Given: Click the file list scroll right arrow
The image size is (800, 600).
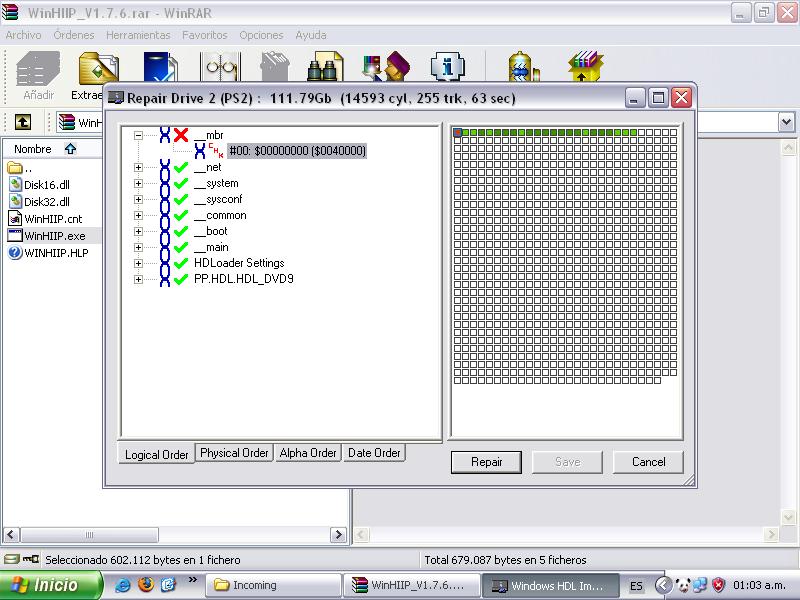Looking at the screenshot, I should tap(338, 535).
